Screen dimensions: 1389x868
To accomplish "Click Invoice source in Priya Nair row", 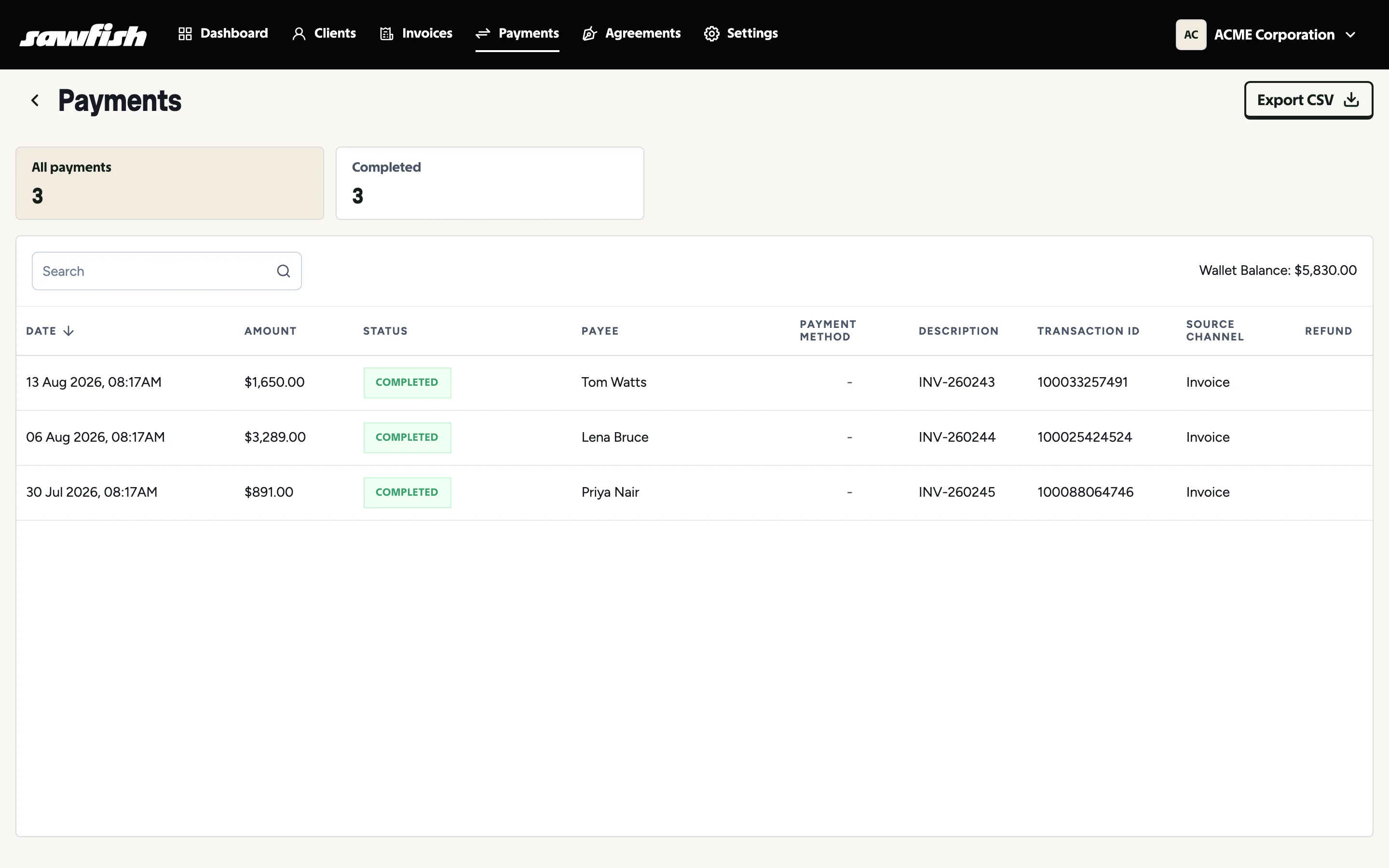I will (1208, 492).
